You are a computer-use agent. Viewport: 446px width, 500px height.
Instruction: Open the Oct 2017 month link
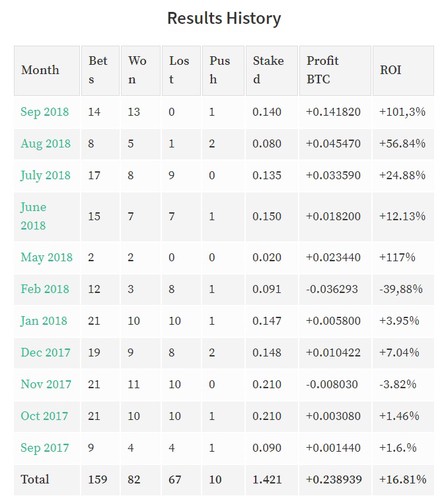pos(44,416)
